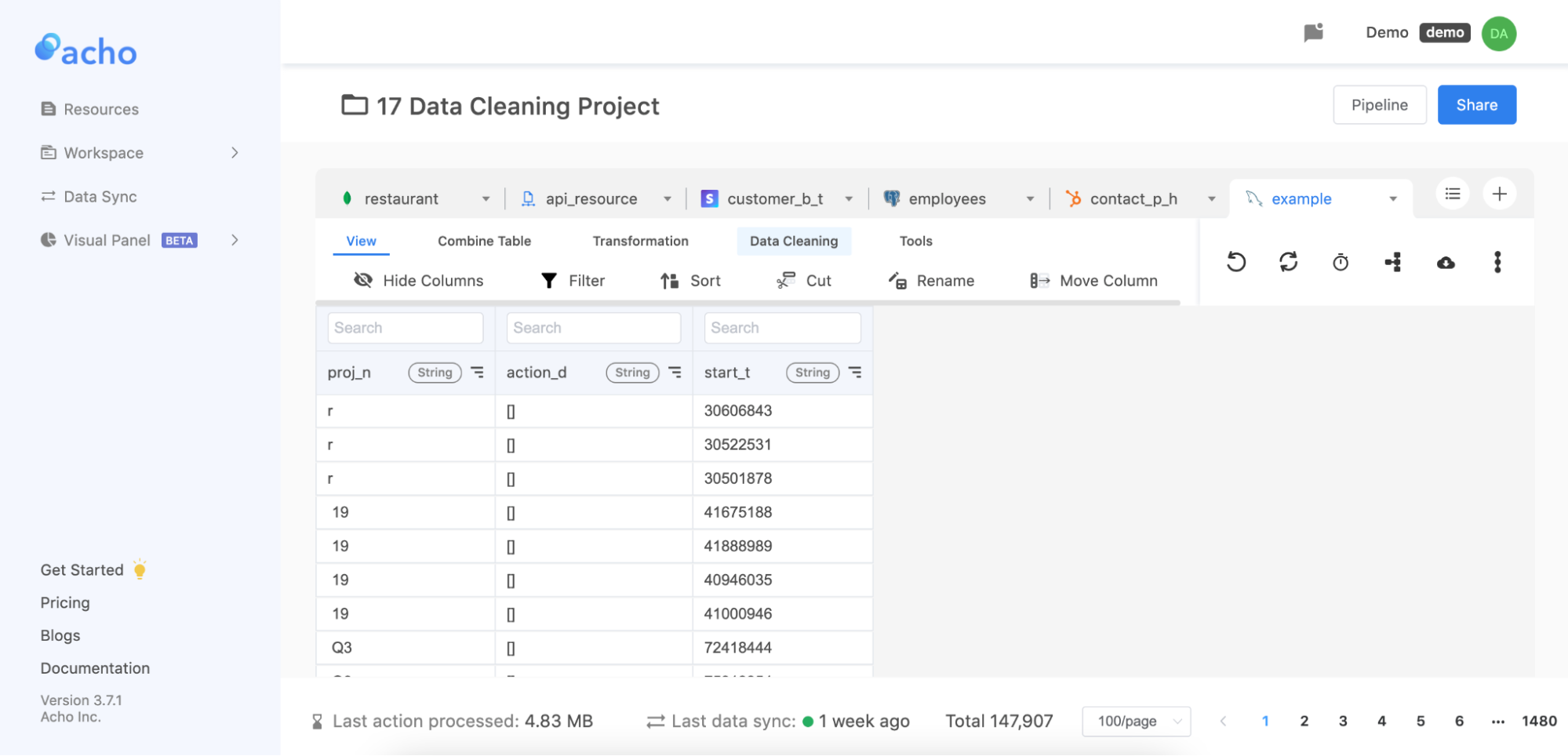Image resolution: width=1568 pixels, height=756 pixels.
Task: Select the Hide Columns eye icon
Action: [x=363, y=280]
